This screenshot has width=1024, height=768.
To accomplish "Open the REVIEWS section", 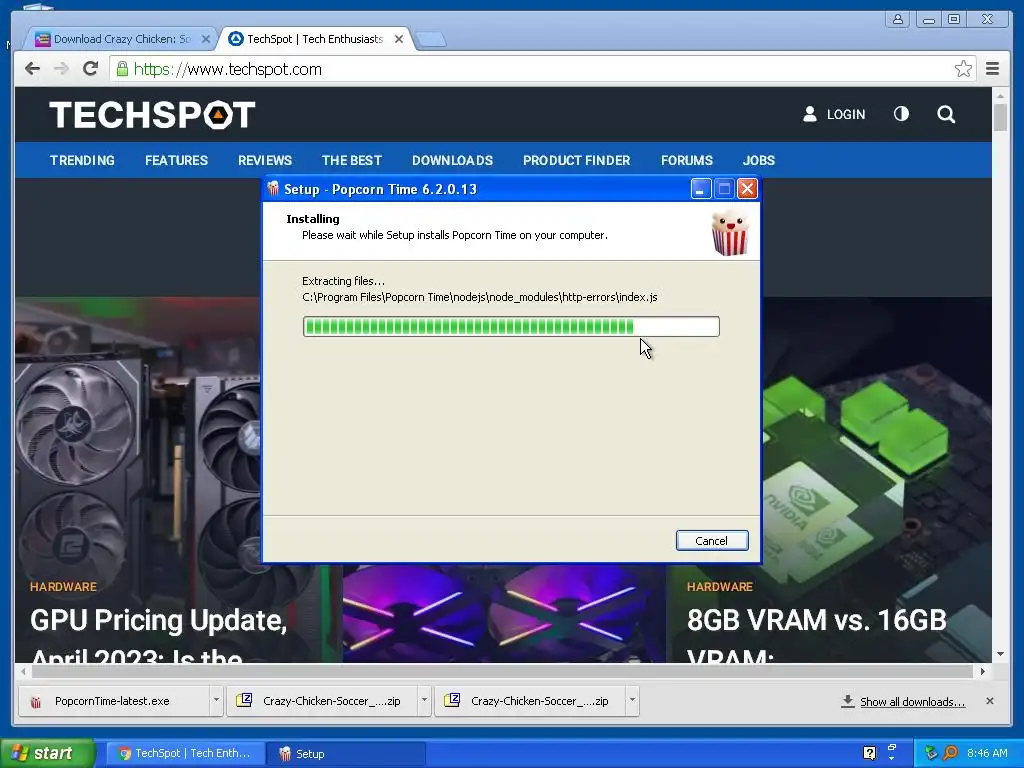I will pyautogui.click(x=264, y=160).
